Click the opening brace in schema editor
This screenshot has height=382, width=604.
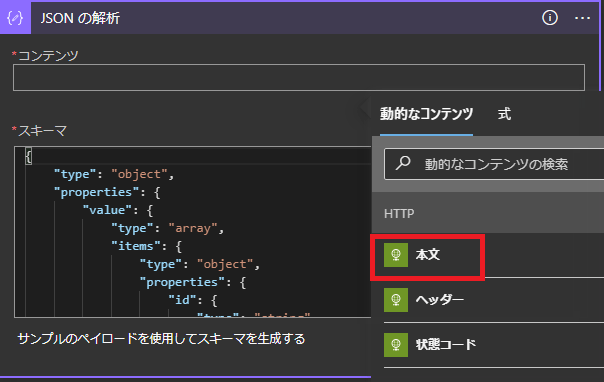29,156
